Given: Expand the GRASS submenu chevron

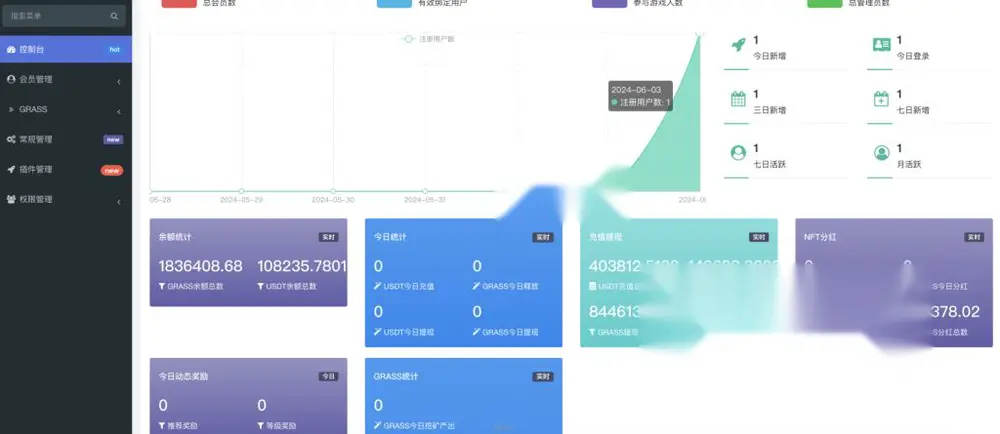Looking at the screenshot, I should point(119,112).
